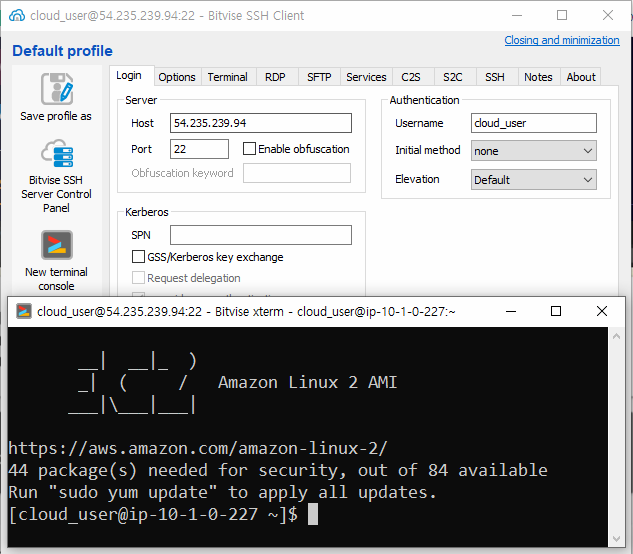Click Bitvise SSH Client title bar icon
This screenshot has height=554, width=633.
[17, 15]
